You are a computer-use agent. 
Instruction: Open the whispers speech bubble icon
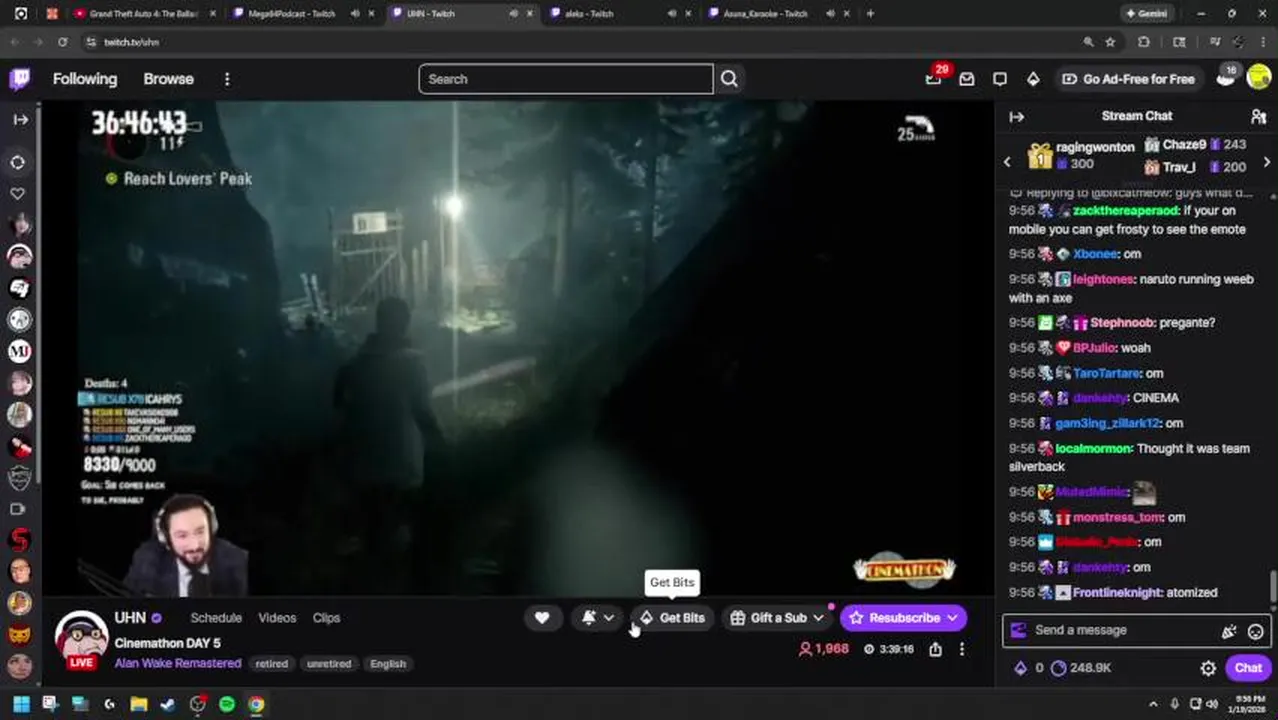tap(1000, 79)
